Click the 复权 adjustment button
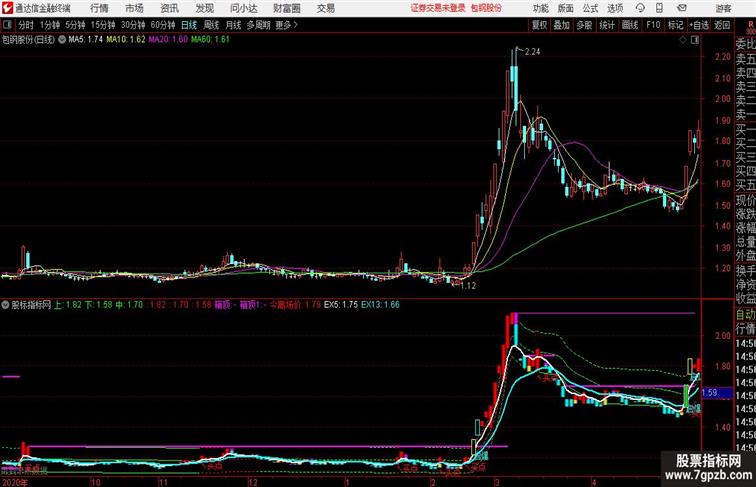 point(539,25)
